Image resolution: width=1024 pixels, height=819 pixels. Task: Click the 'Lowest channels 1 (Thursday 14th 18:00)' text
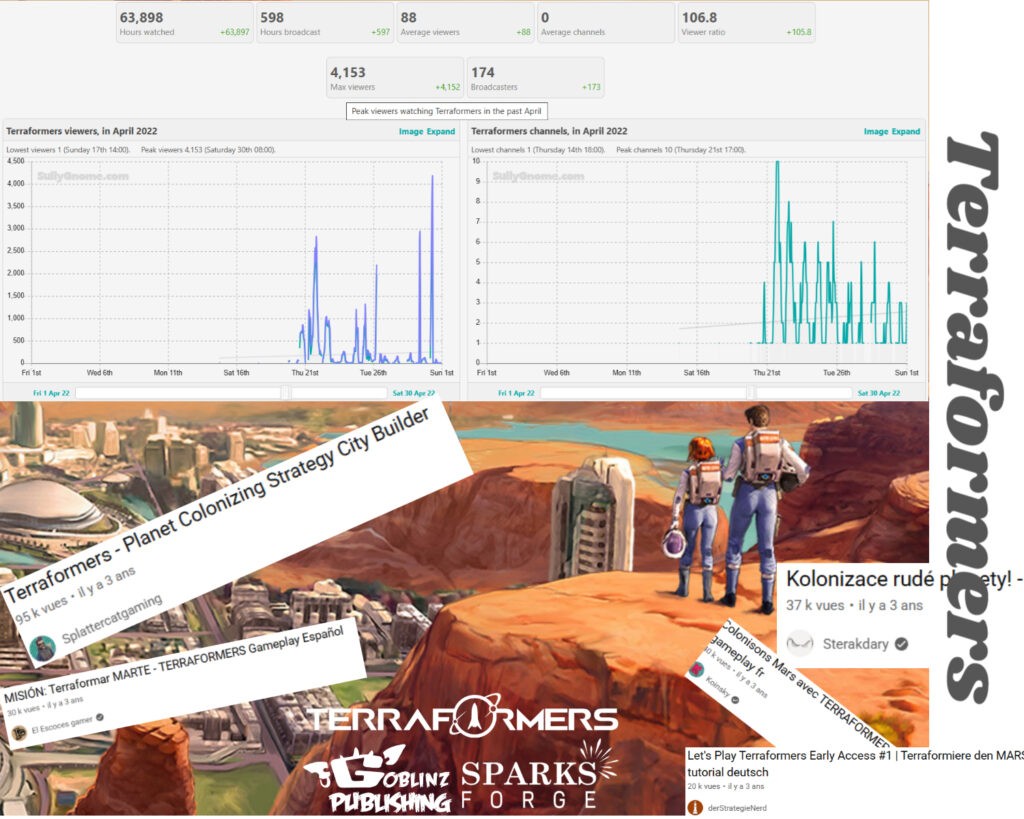pos(538,150)
